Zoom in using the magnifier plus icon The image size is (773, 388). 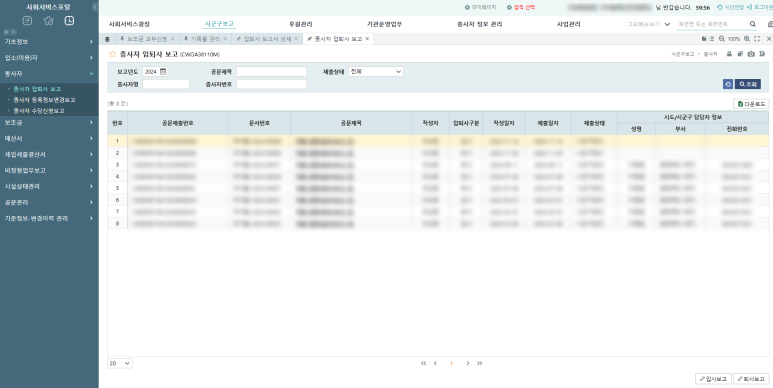[x=747, y=38]
